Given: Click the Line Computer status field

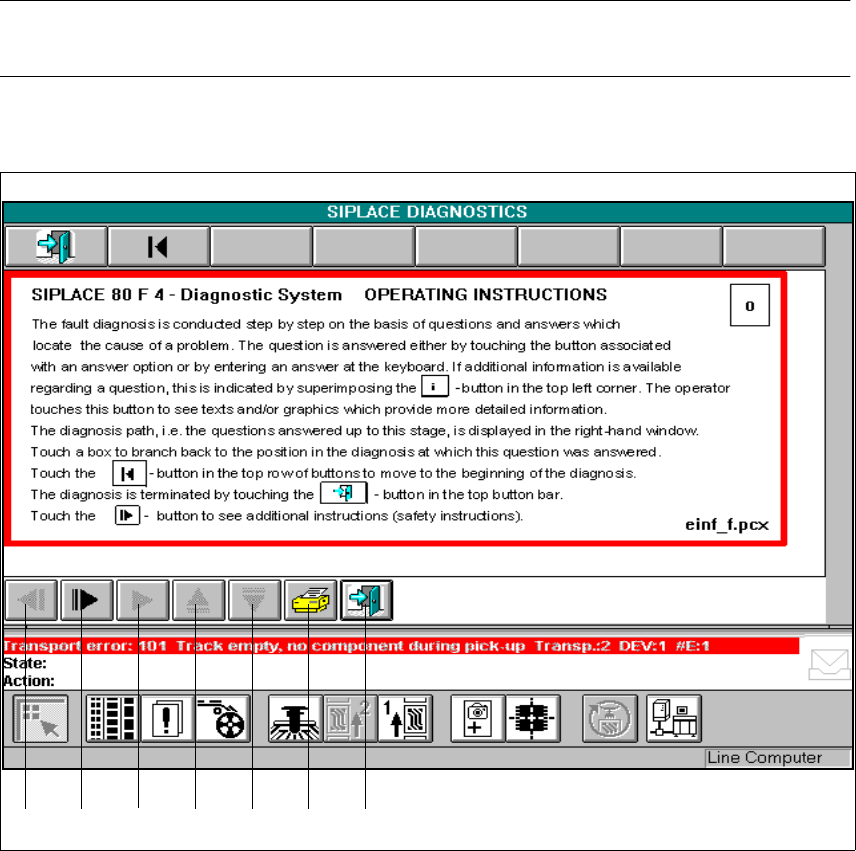Looking at the screenshot, I should (777, 758).
